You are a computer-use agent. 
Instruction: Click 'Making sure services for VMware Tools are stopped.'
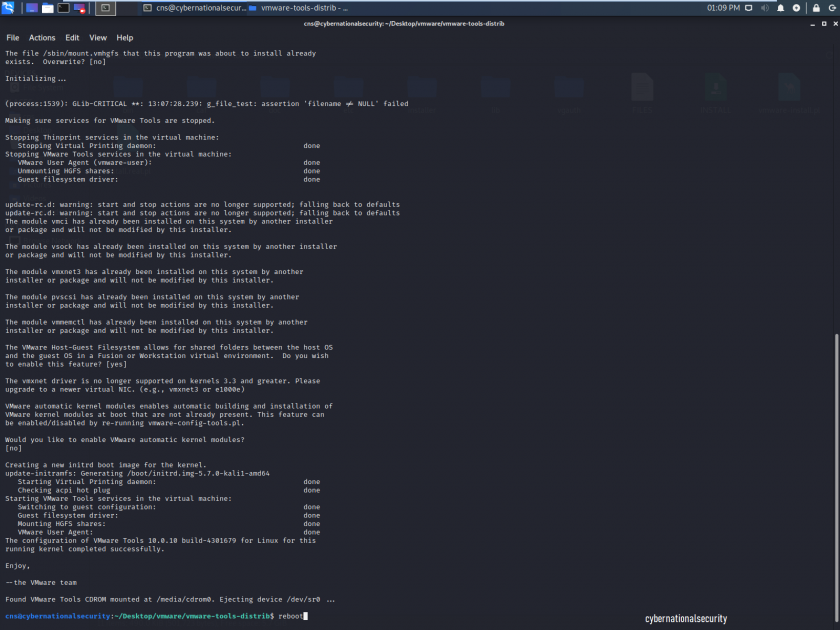click(x=110, y=121)
